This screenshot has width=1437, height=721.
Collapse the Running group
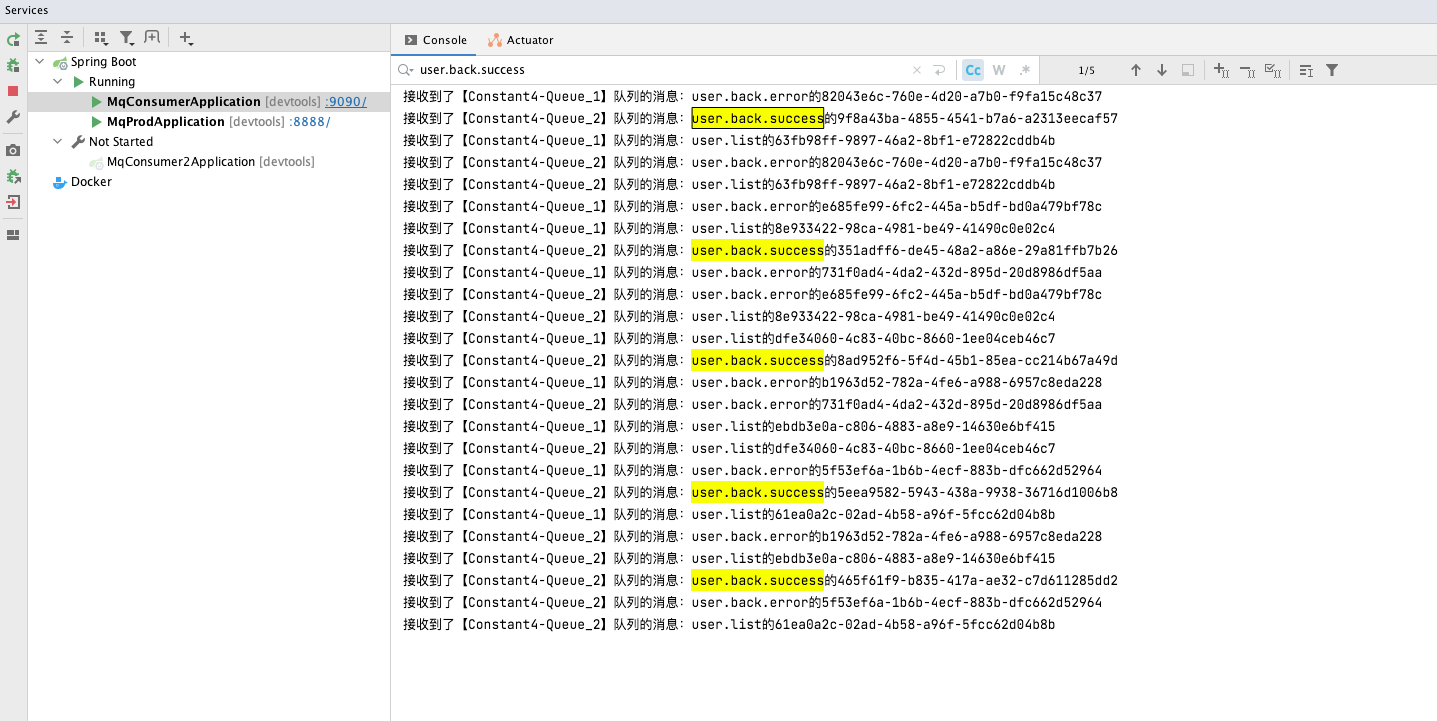point(58,82)
